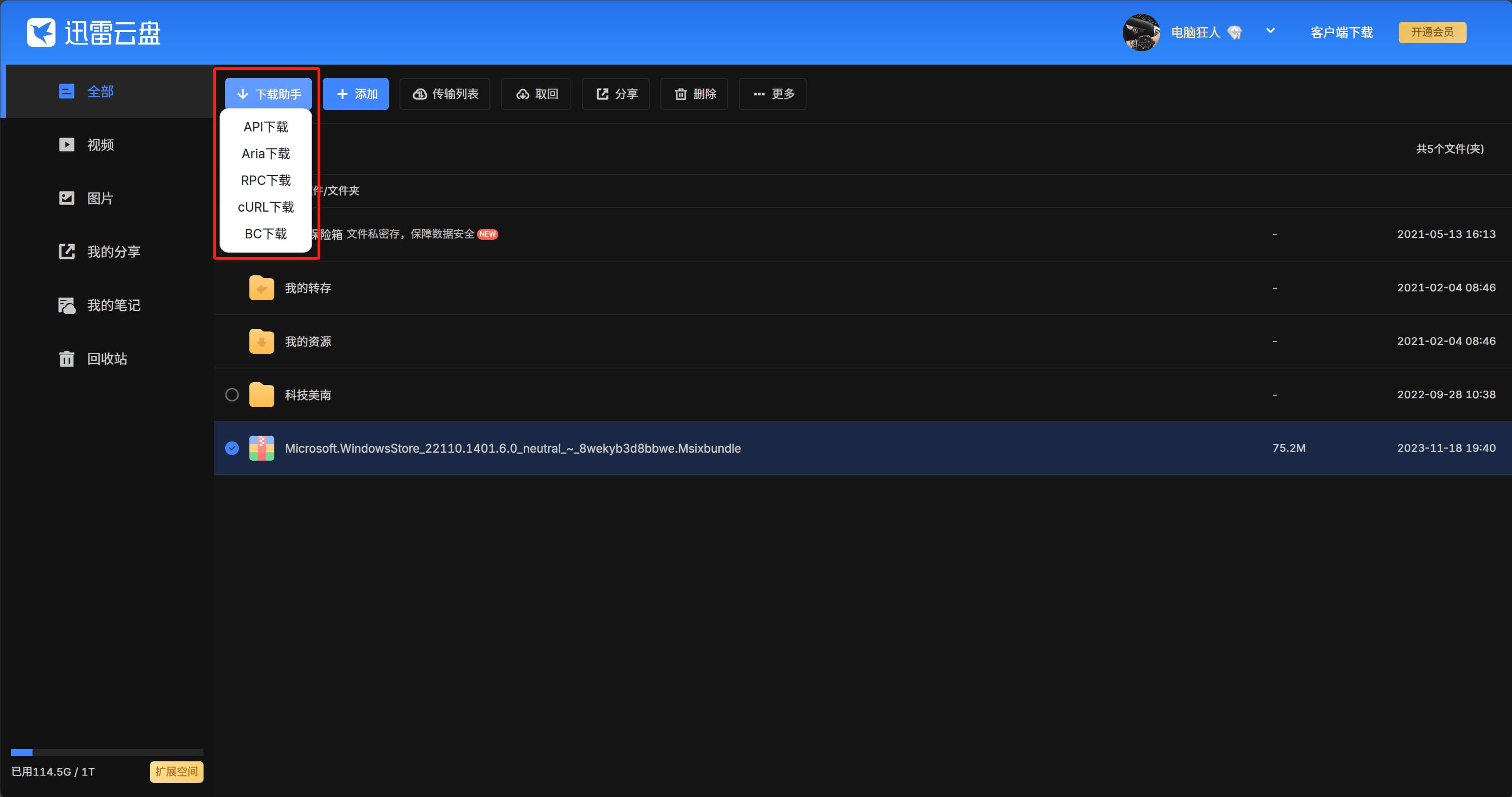Click the 科技美南 folder icon
Screen dimensions: 1512x797
[x=262, y=395]
